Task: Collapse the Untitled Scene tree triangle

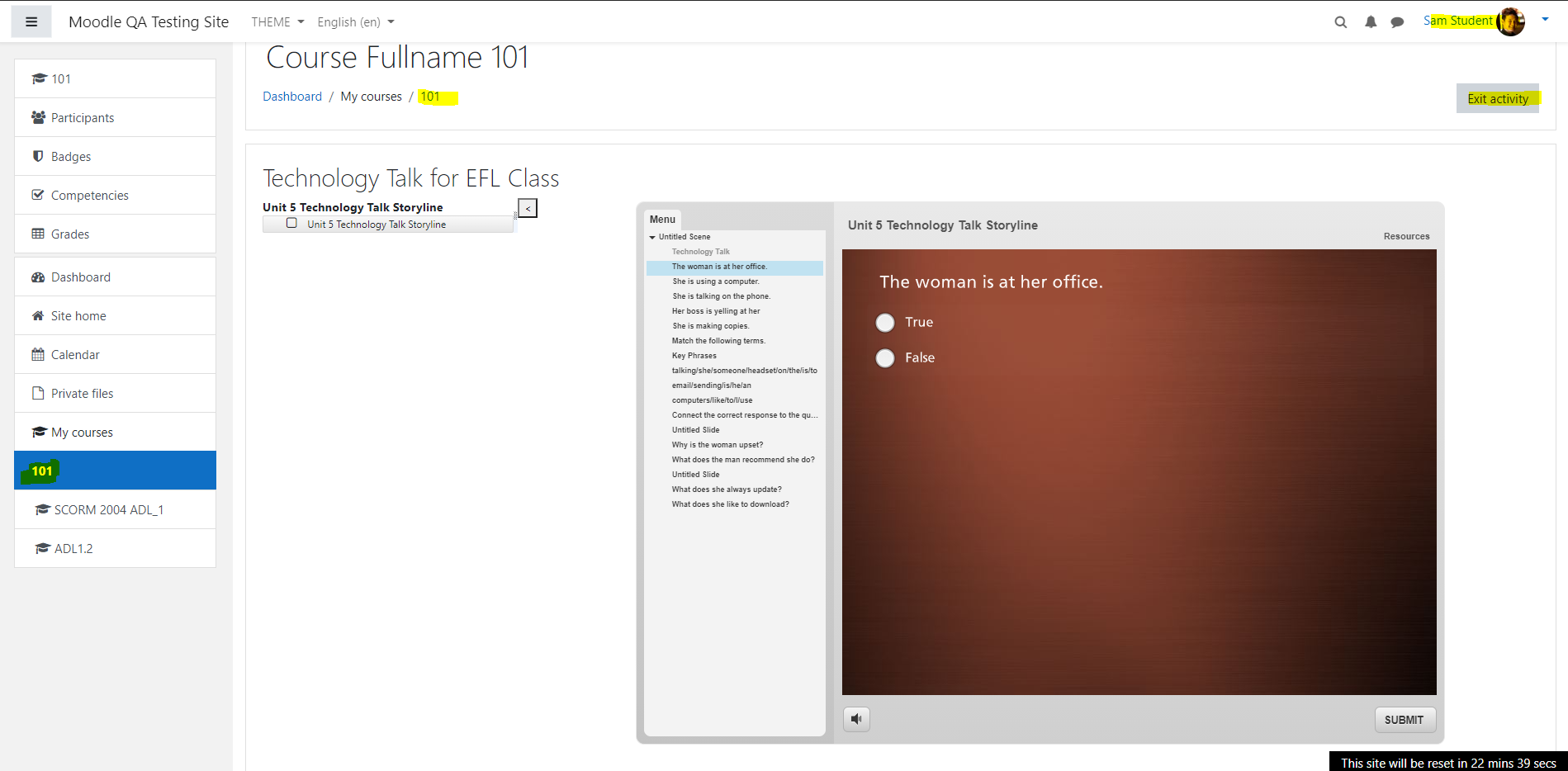Action: click(652, 237)
